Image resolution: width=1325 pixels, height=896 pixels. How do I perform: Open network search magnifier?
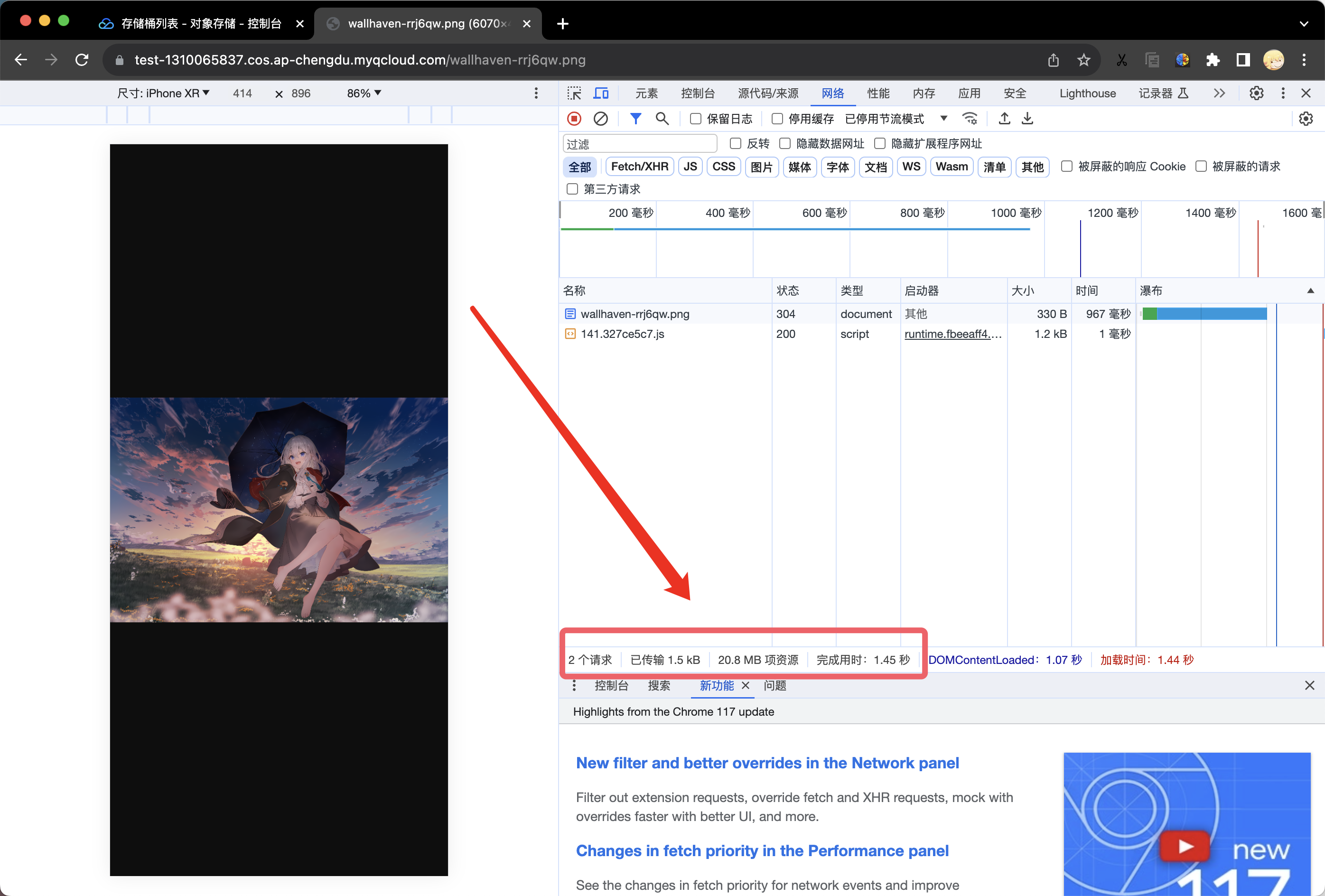coord(662,119)
